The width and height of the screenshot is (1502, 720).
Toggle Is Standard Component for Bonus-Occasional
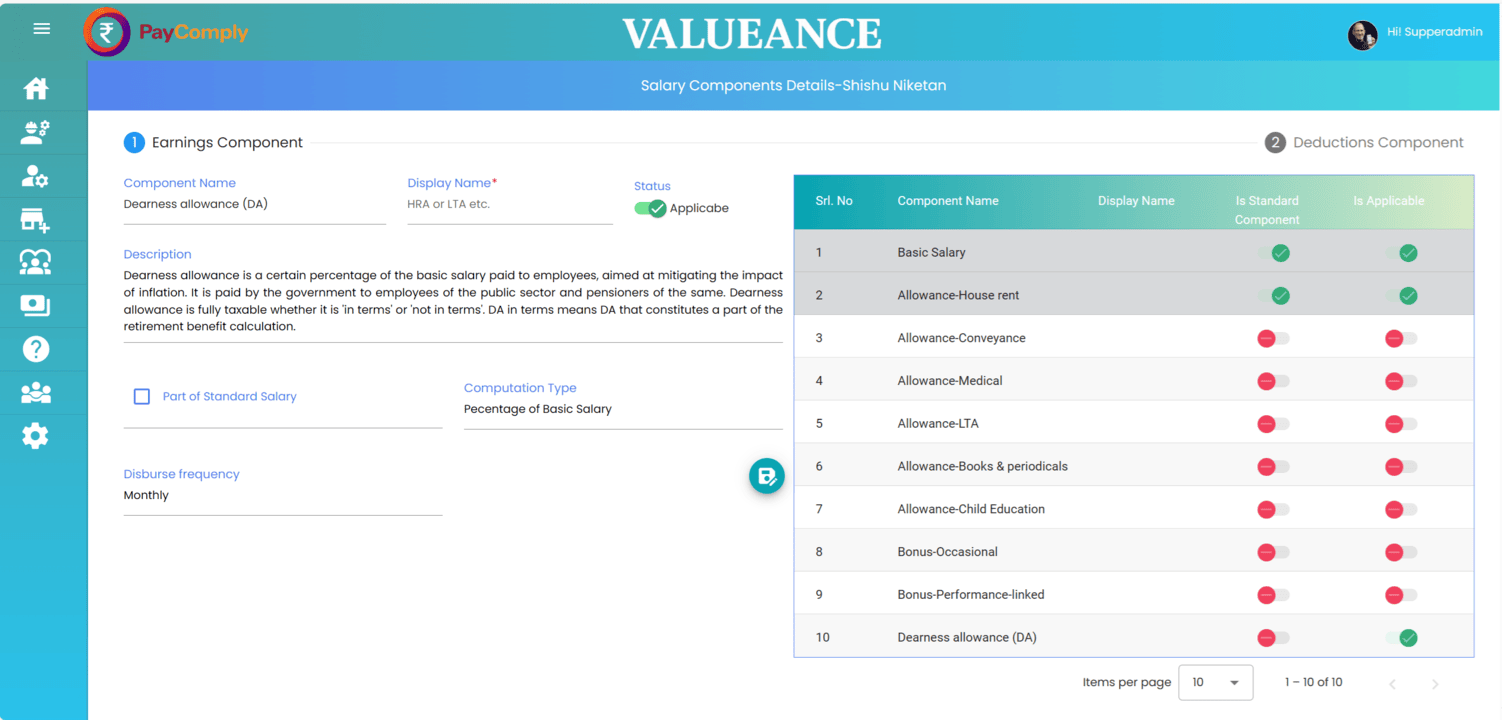[x=1272, y=552]
